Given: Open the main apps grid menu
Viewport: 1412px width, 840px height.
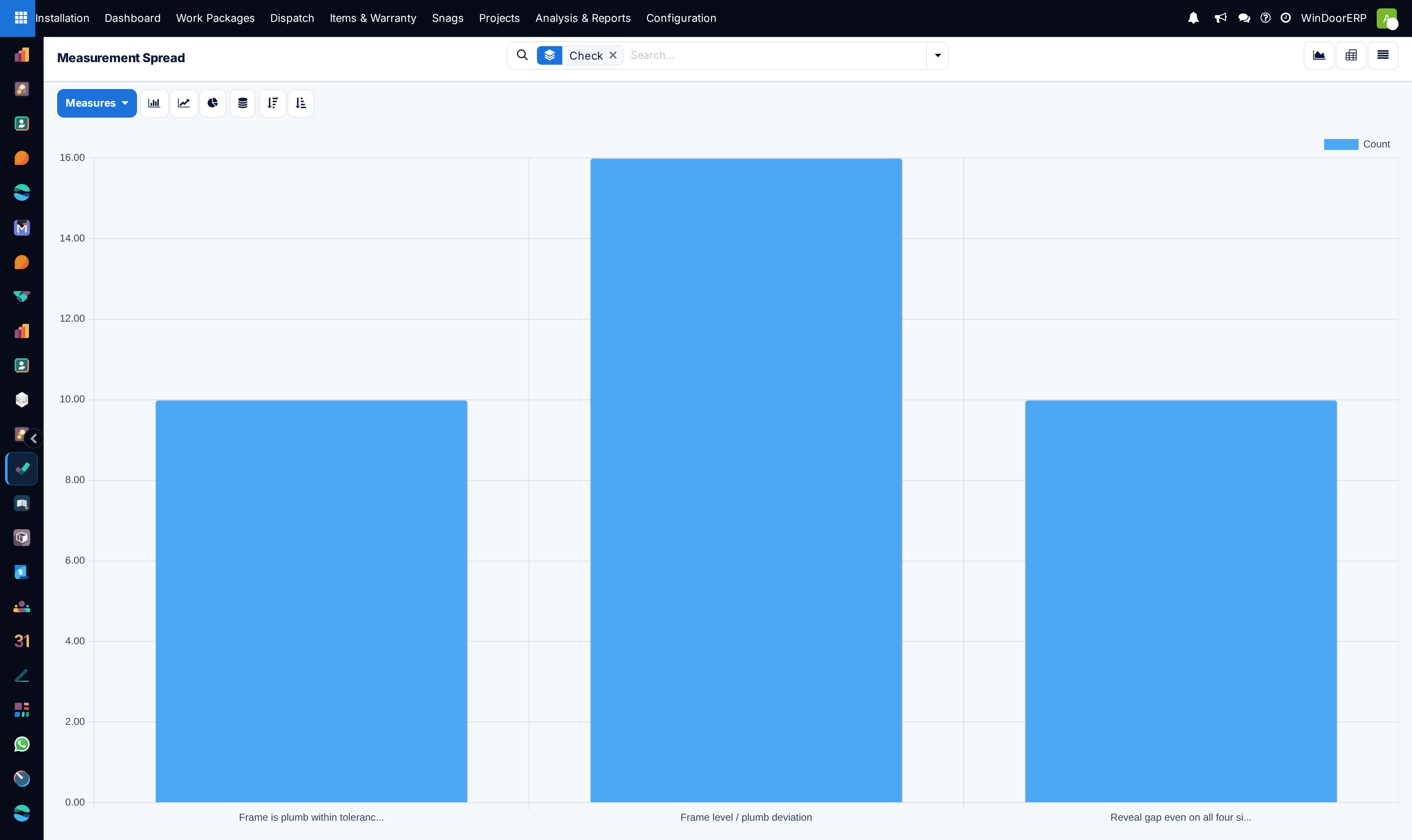Looking at the screenshot, I should 21,18.
